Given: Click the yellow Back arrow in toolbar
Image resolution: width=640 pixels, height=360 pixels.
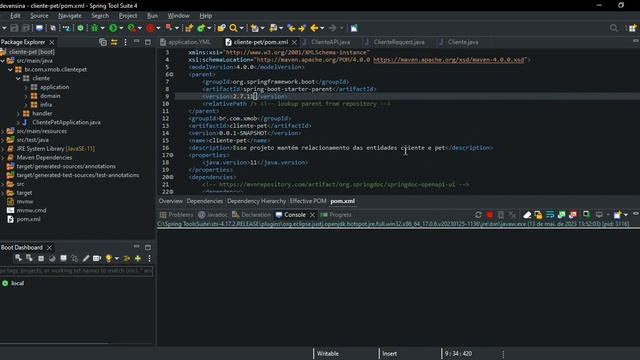Looking at the screenshot, I should pyautogui.click(x=314, y=28).
